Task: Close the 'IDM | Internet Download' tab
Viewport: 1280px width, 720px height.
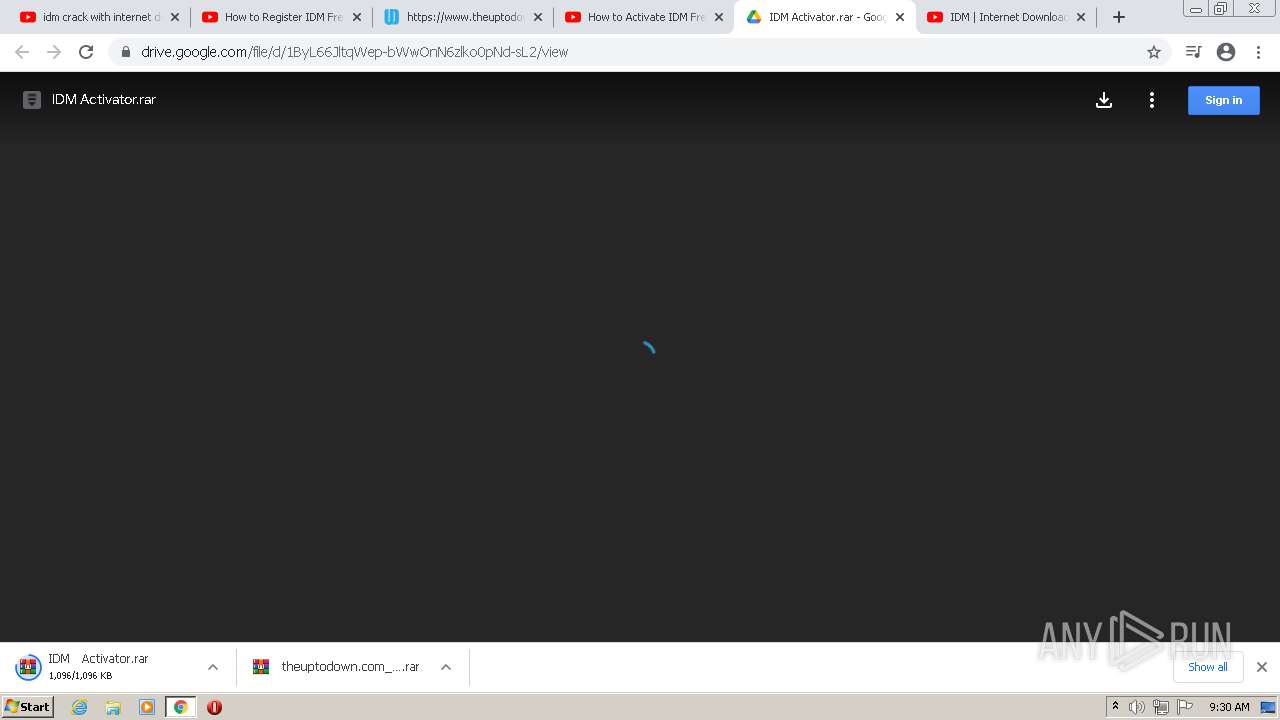Action: point(1081,17)
